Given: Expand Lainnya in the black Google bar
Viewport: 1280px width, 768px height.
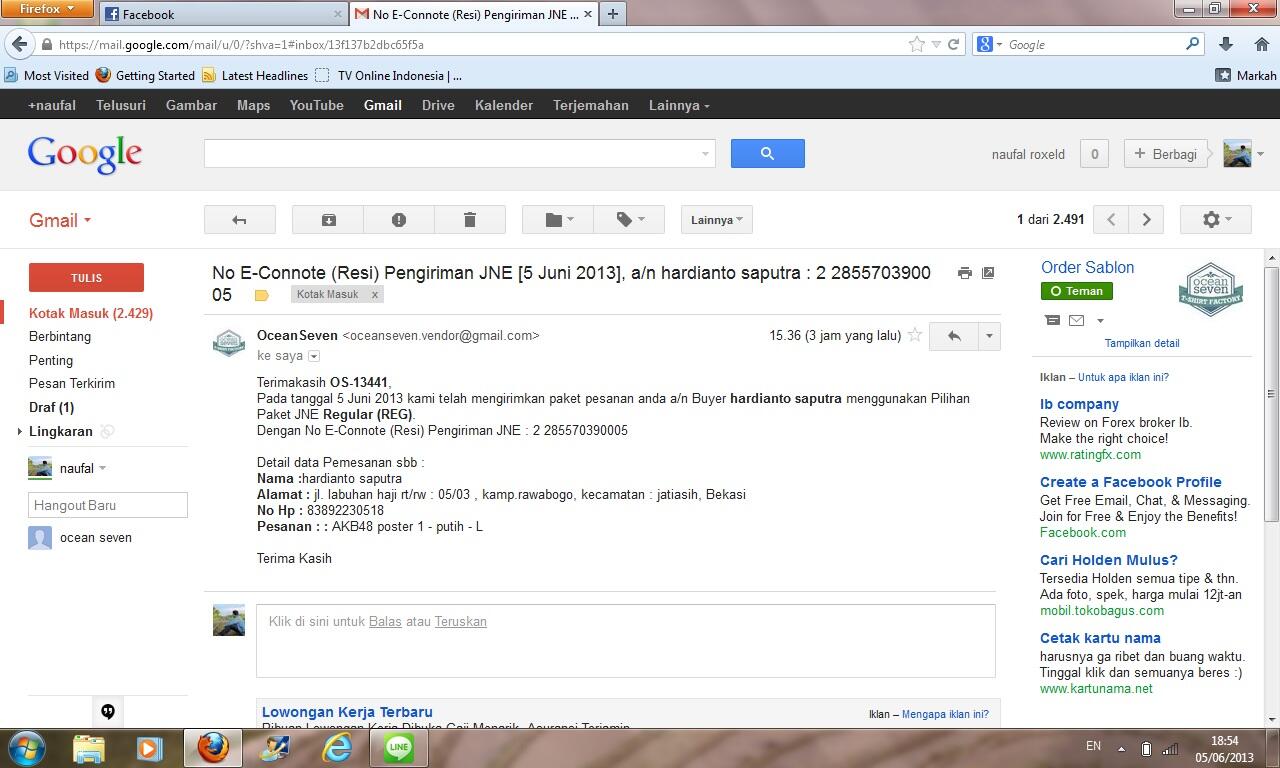Looking at the screenshot, I should (x=679, y=105).
